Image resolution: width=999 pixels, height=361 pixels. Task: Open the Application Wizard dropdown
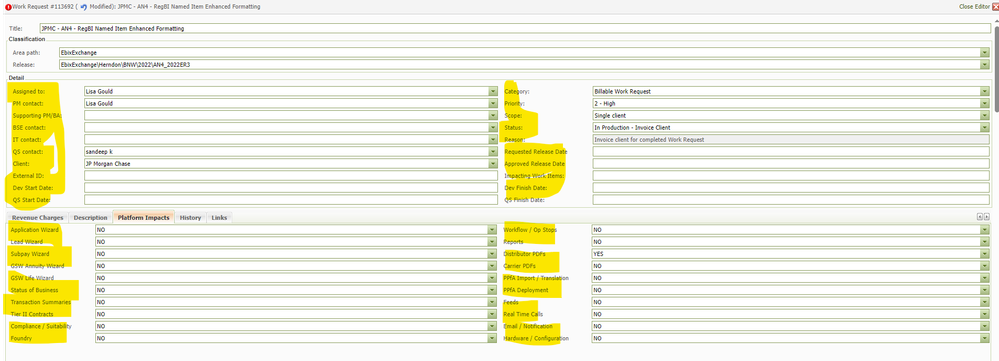coord(492,229)
